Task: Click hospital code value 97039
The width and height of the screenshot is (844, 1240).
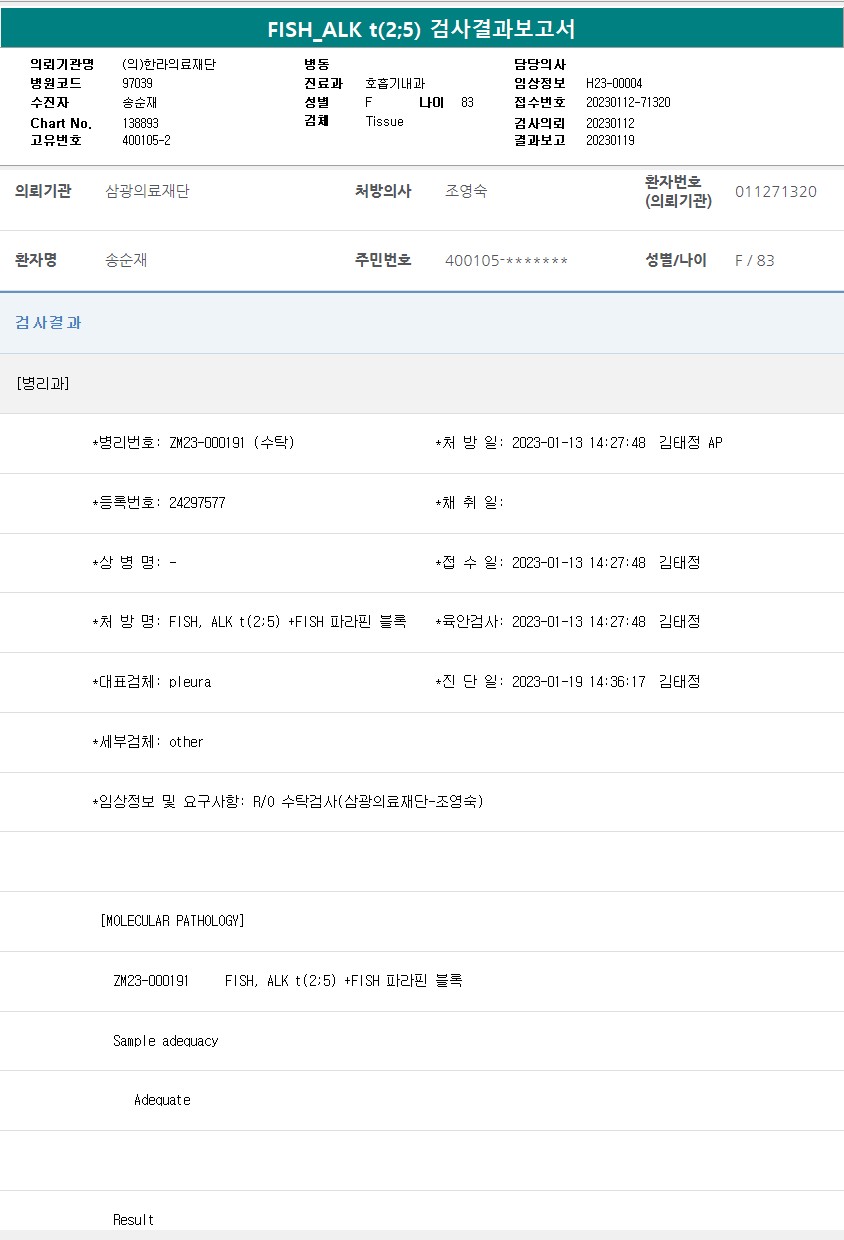Action: click(x=137, y=84)
